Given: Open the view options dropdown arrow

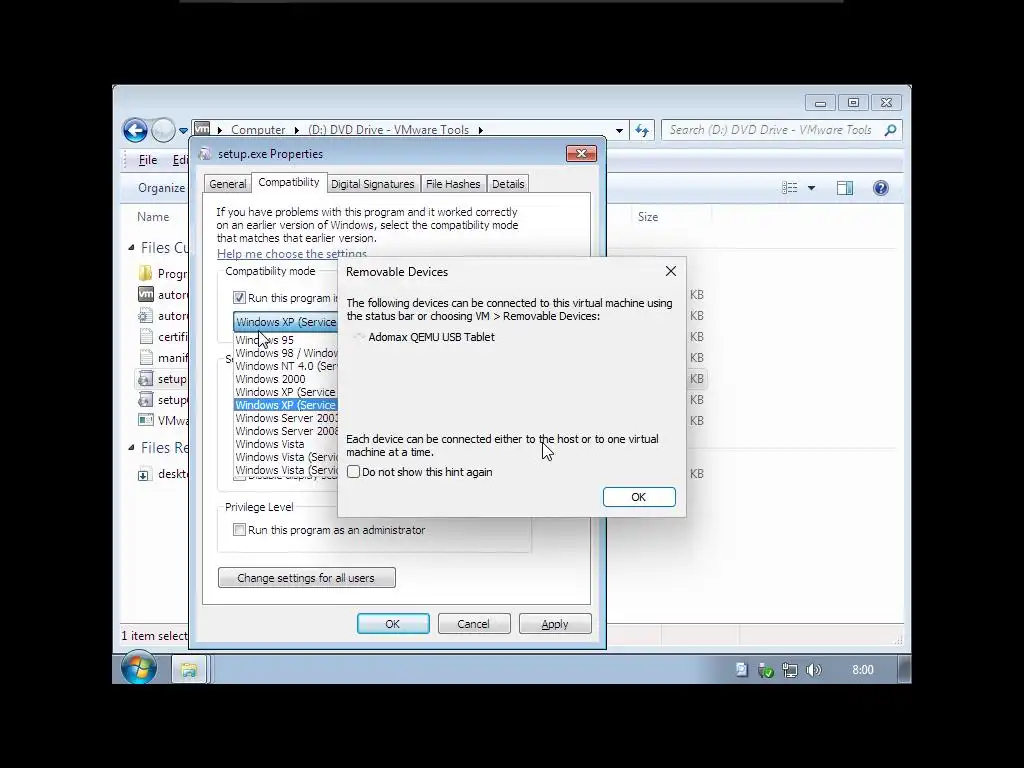Looking at the screenshot, I should 812,188.
